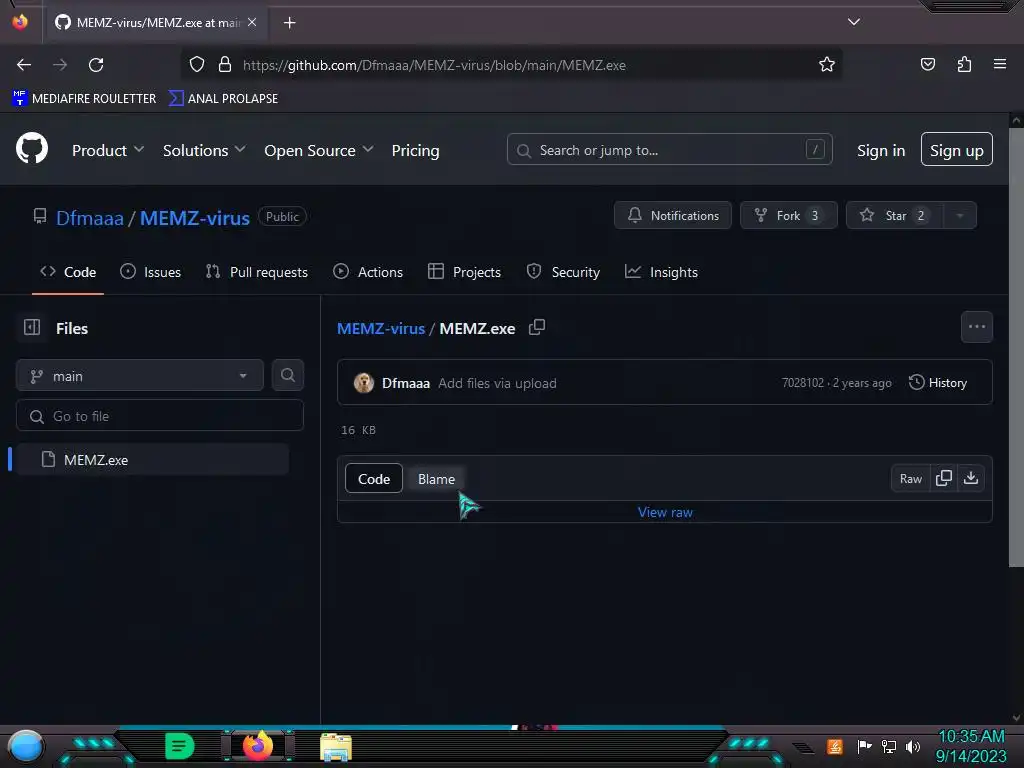Viewport: 1024px width, 768px height.
Task: Open the browser Extensions puzzle icon
Action: [x=964, y=64]
